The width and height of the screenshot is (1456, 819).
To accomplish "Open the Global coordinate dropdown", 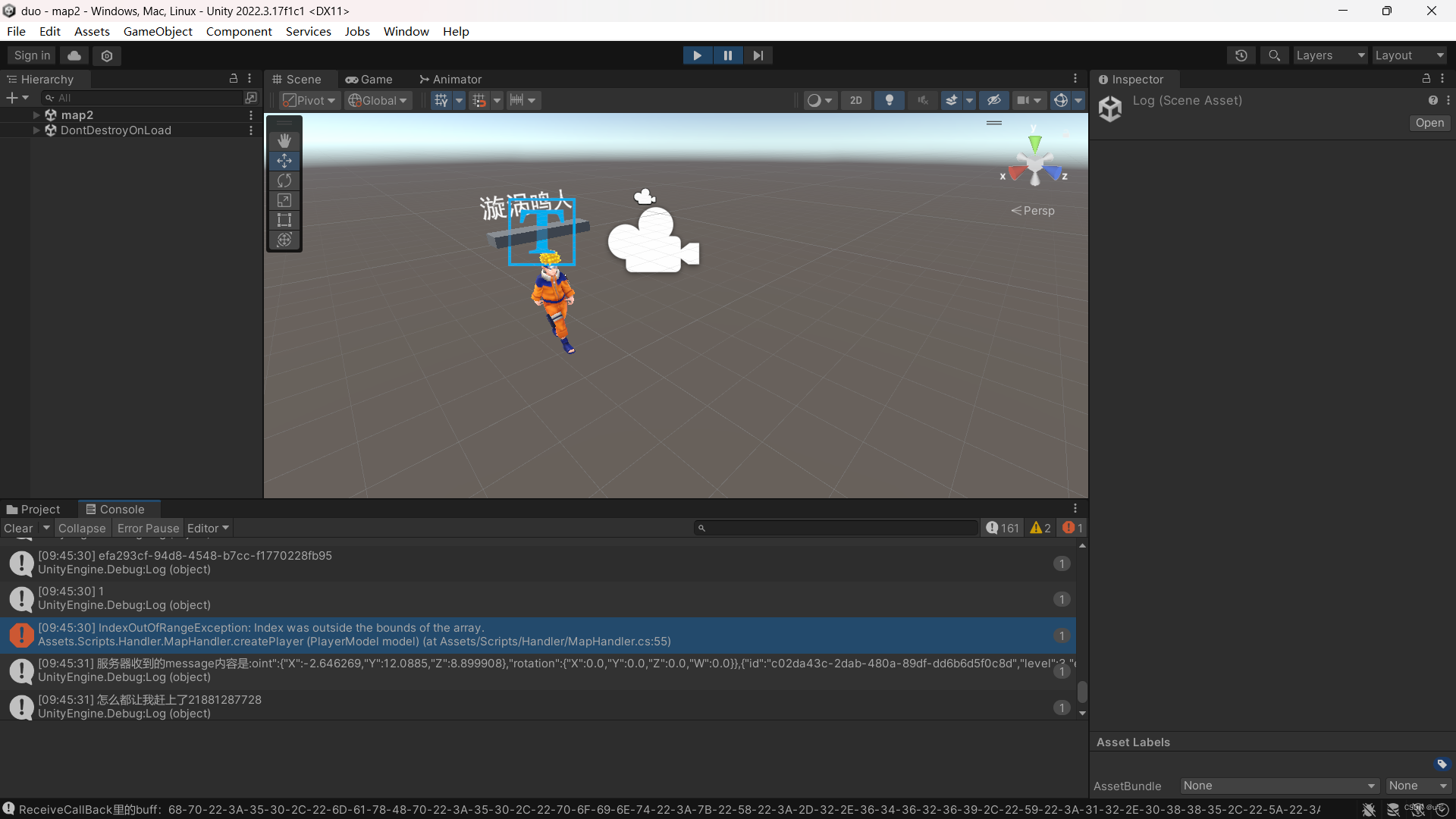I will point(377,100).
